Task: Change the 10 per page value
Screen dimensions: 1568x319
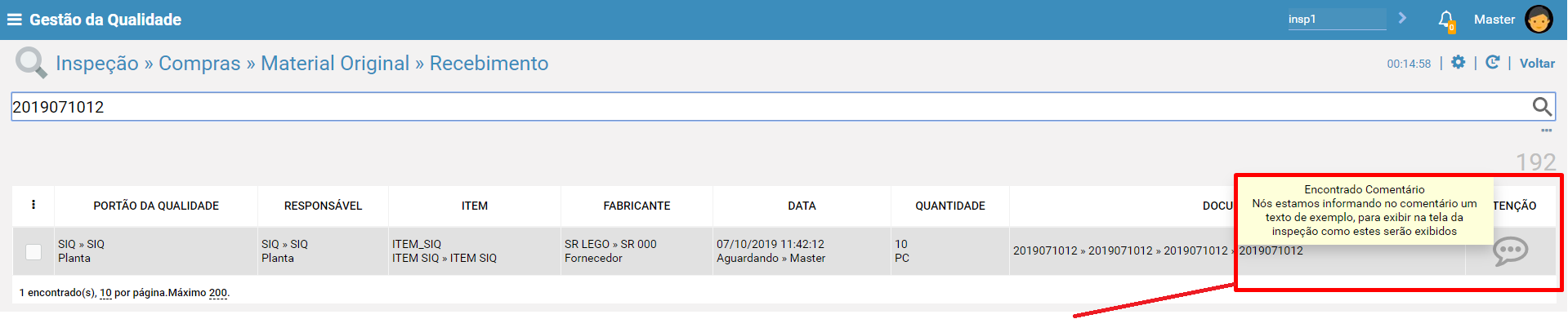Action: pyautogui.click(x=105, y=293)
